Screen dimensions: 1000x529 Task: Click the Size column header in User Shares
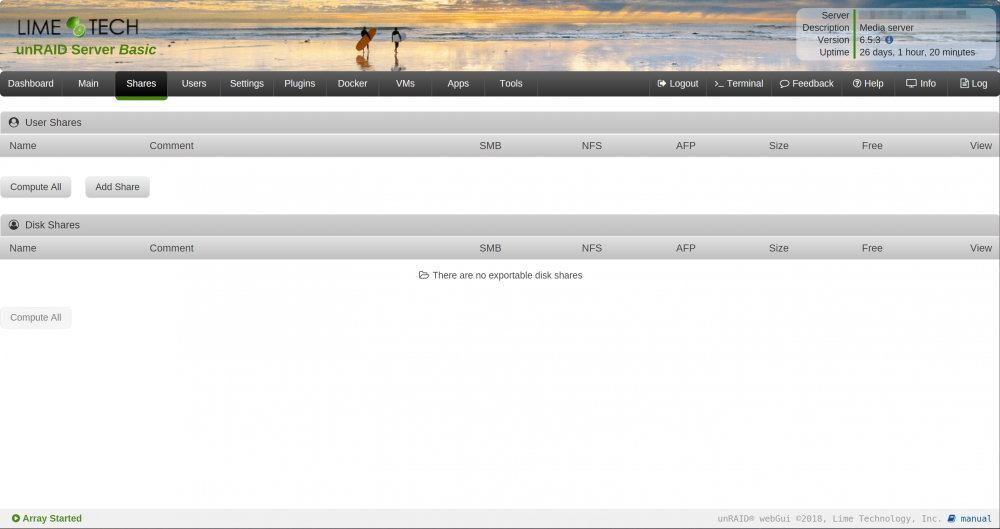pyautogui.click(x=779, y=145)
